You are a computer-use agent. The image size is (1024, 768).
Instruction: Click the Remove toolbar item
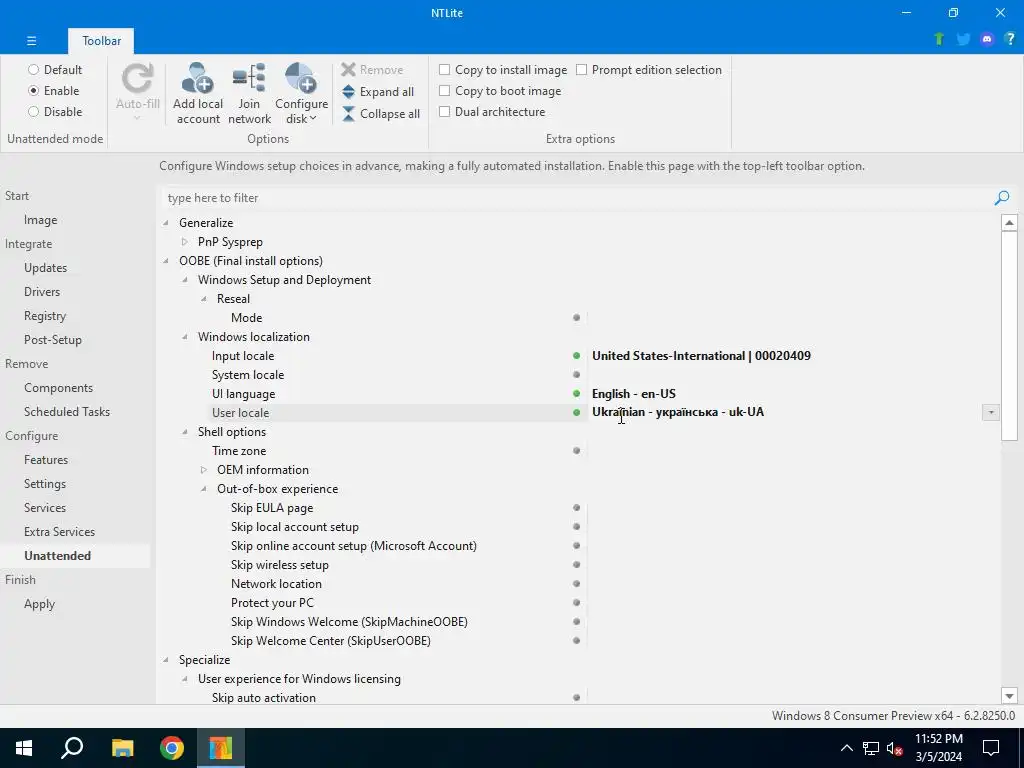click(x=372, y=69)
